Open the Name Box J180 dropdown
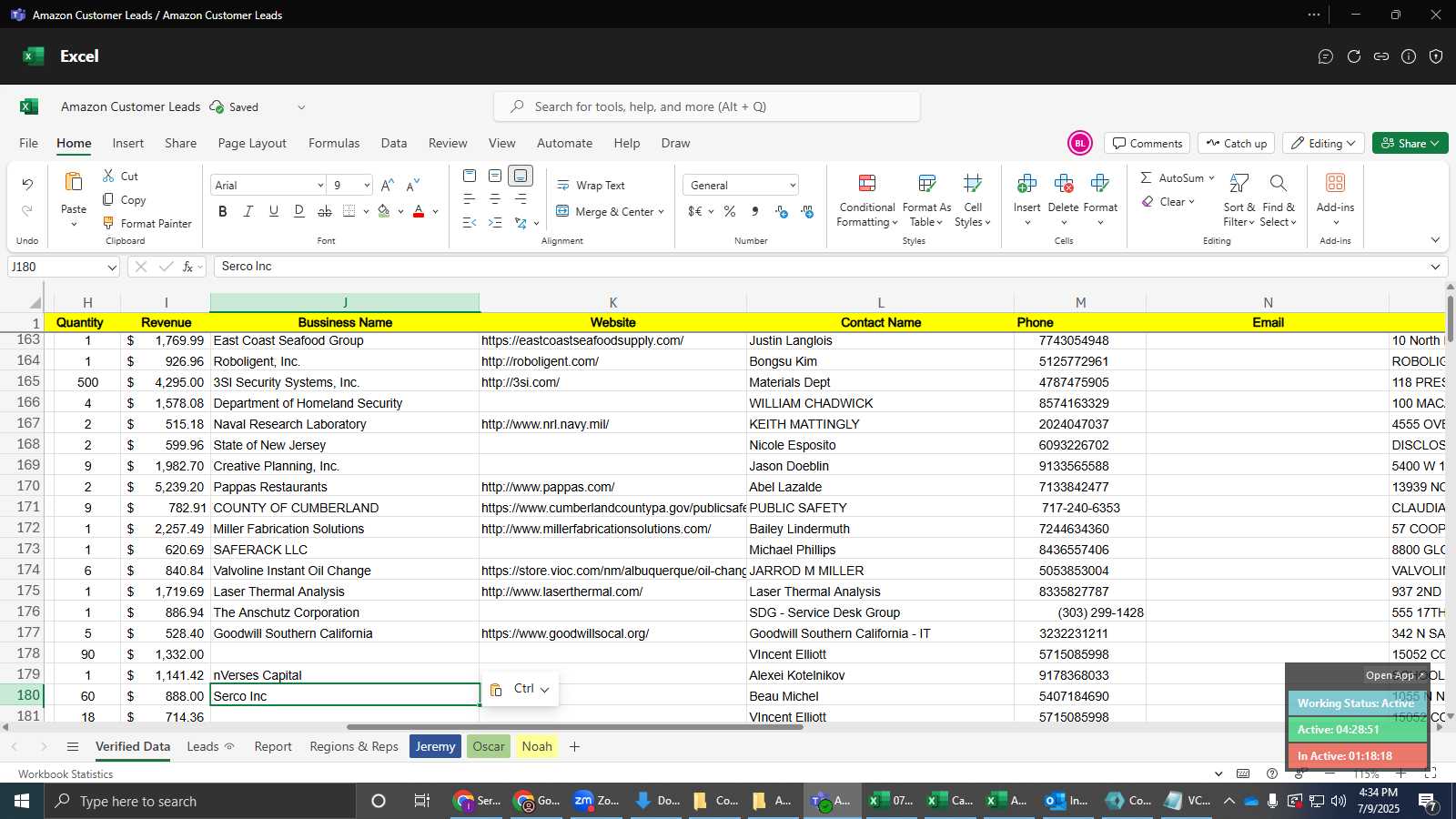The image size is (1456, 819). pyautogui.click(x=112, y=267)
